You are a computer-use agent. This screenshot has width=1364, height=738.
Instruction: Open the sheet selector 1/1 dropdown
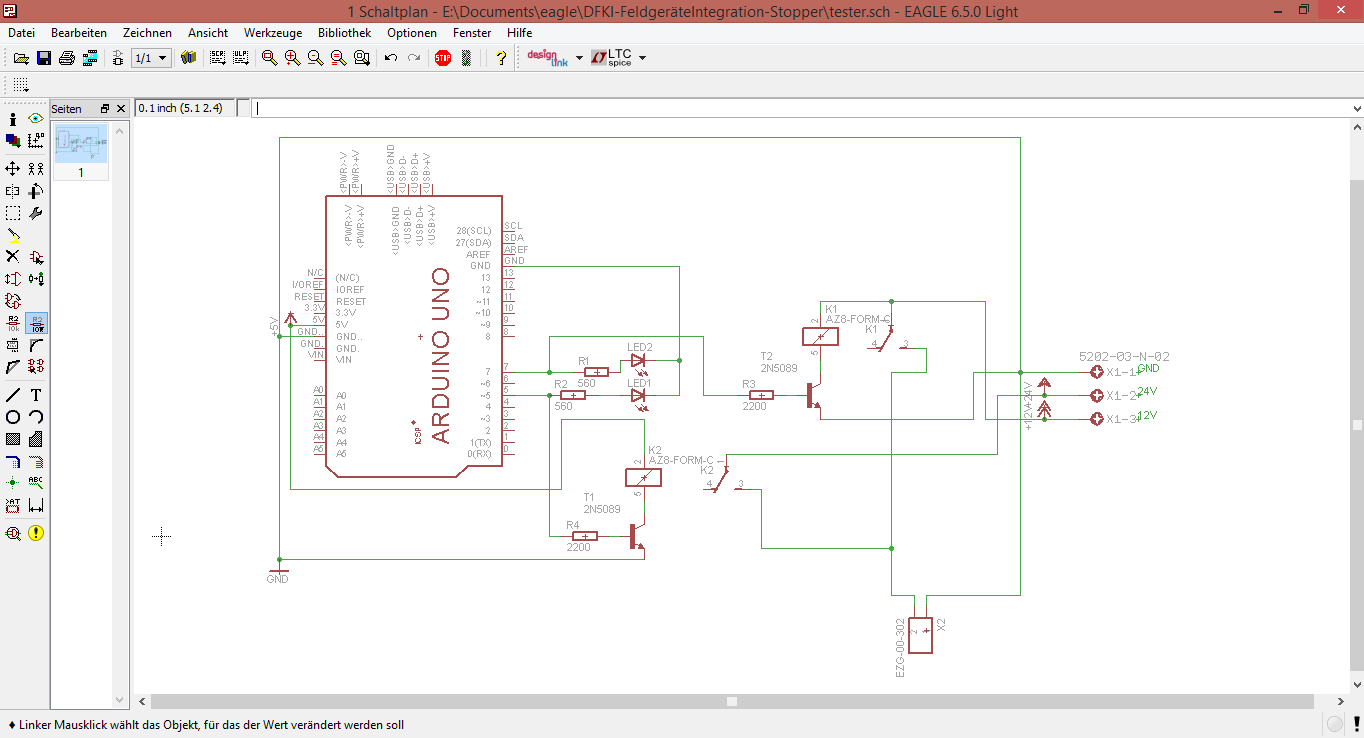click(152, 58)
